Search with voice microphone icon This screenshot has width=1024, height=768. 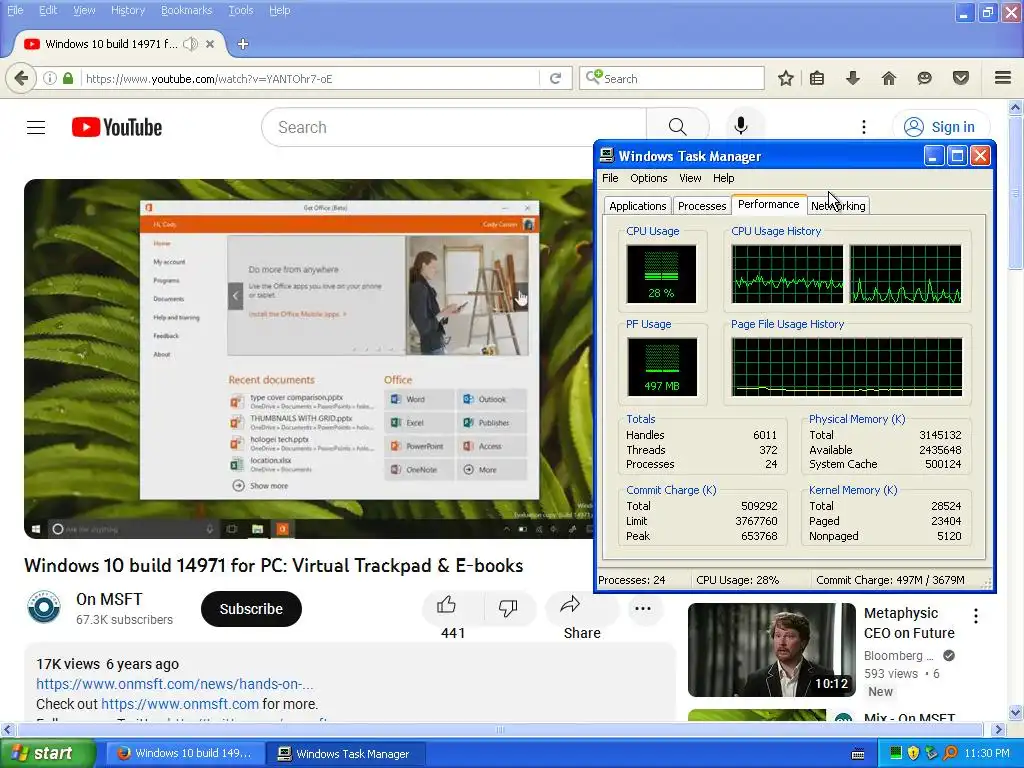pos(741,125)
